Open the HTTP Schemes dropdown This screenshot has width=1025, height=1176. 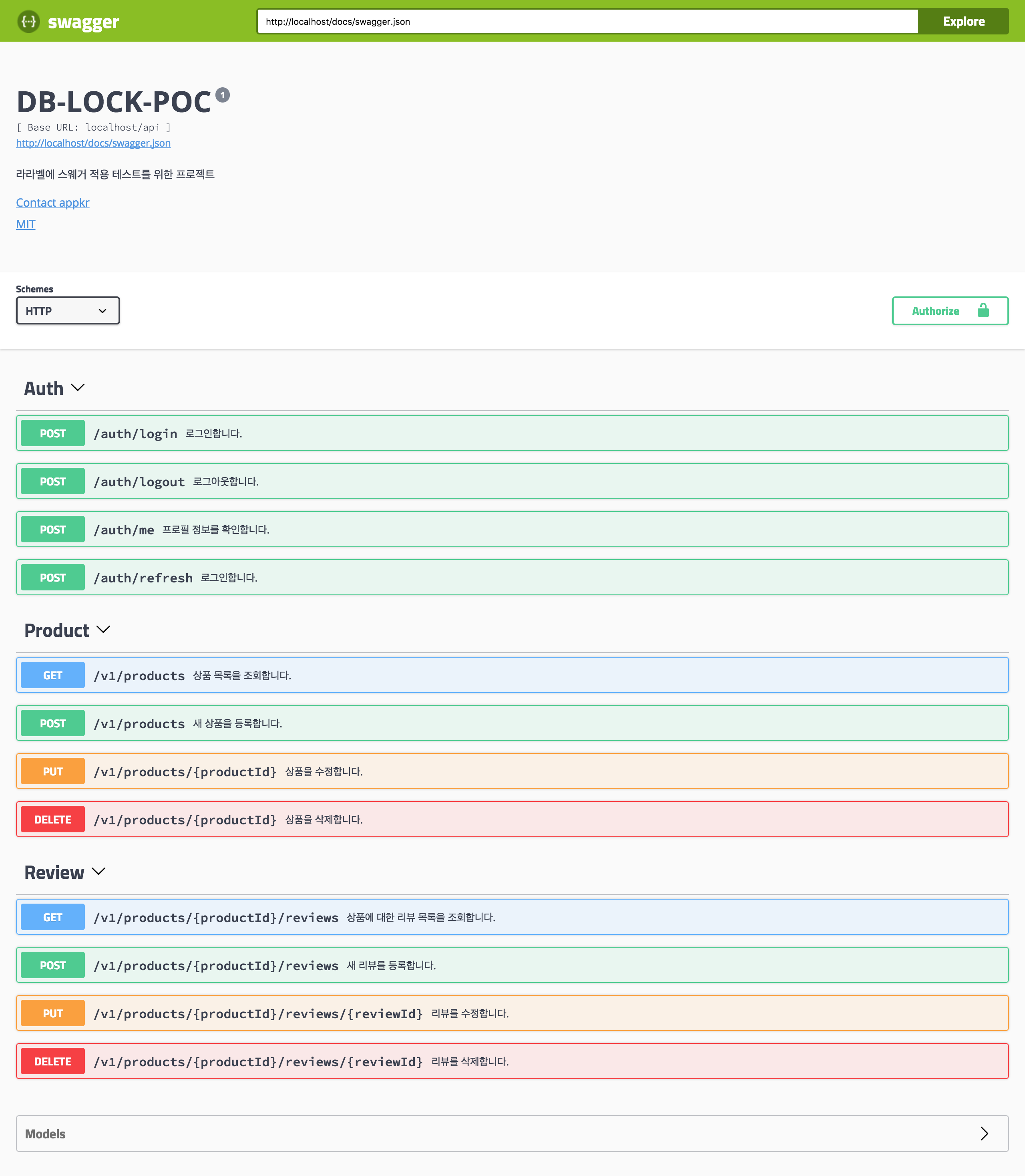(68, 311)
